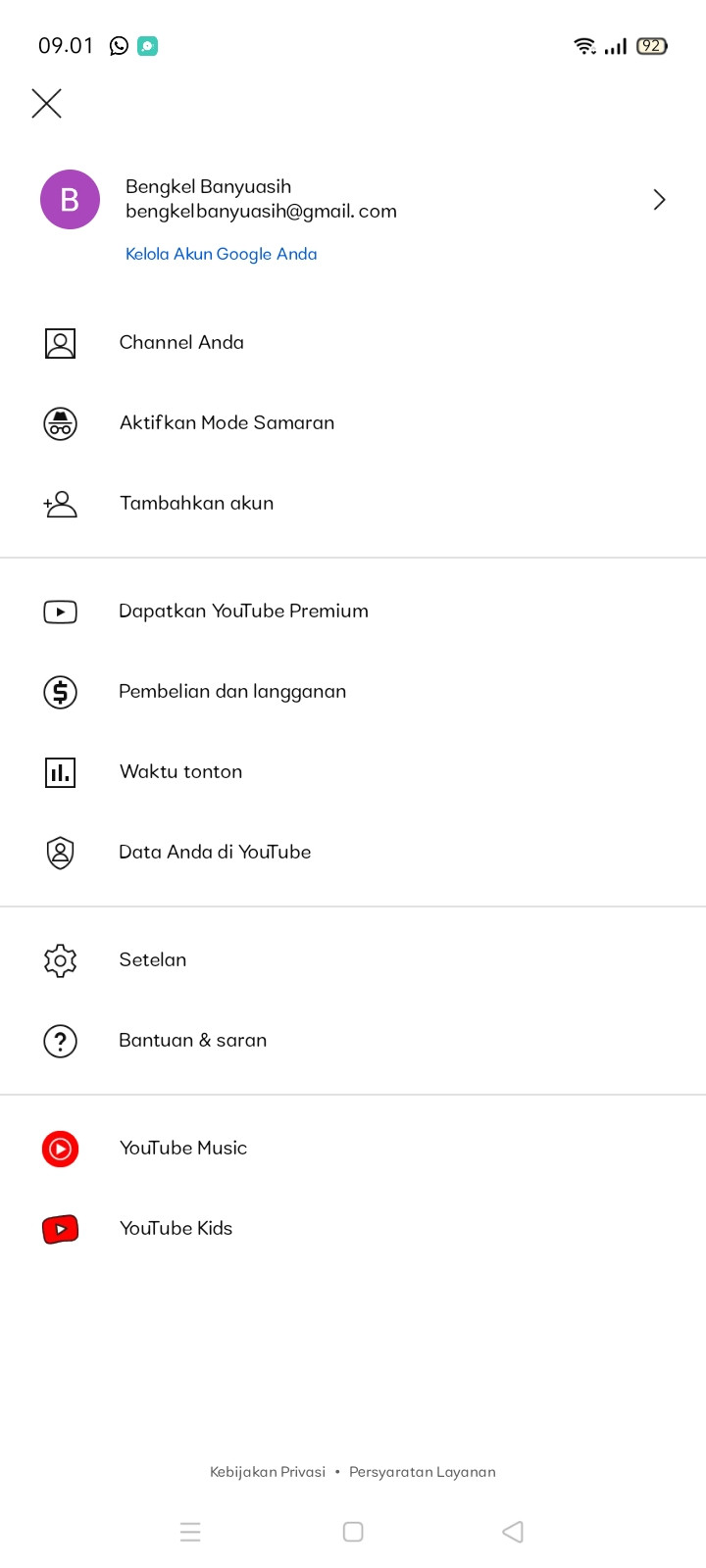Viewport: 706px width, 1568px height.
Task: Choose Dapatkan YouTube Premium menu item
Action: 353,612
